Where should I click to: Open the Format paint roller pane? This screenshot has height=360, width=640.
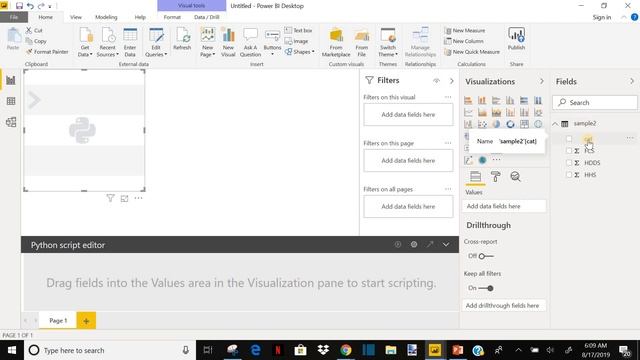[496, 177]
